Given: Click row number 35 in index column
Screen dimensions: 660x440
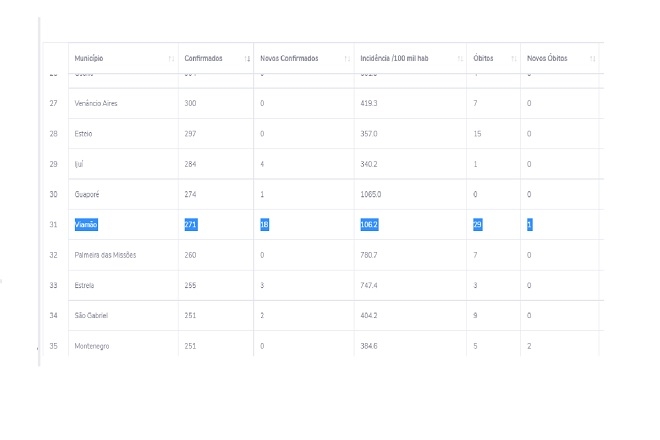Looking at the screenshot, I should click(x=53, y=346).
